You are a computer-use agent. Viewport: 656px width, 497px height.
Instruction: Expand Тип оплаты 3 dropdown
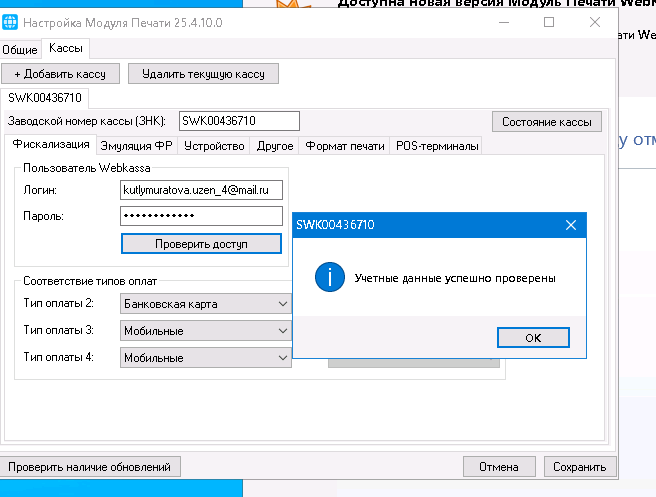pos(205,331)
